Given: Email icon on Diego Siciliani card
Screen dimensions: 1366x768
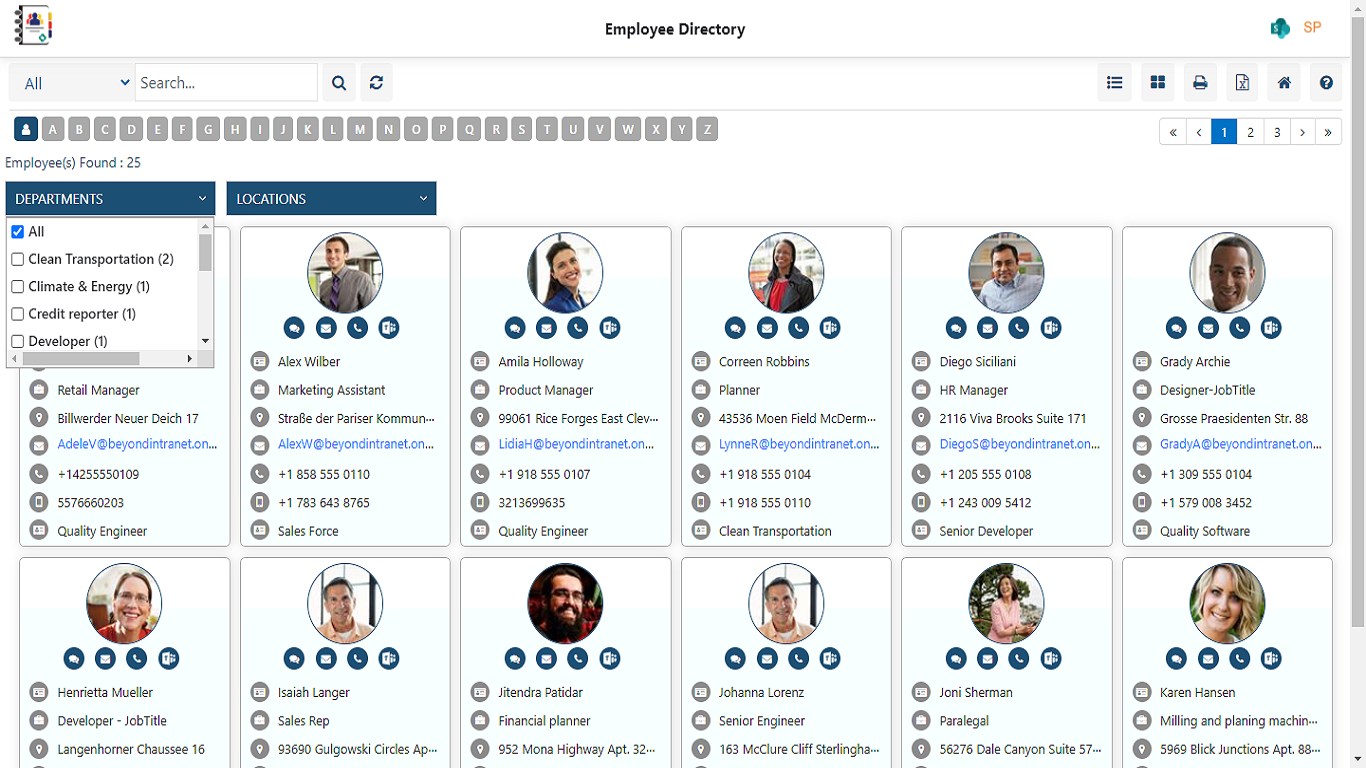Looking at the screenshot, I should (988, 327).
